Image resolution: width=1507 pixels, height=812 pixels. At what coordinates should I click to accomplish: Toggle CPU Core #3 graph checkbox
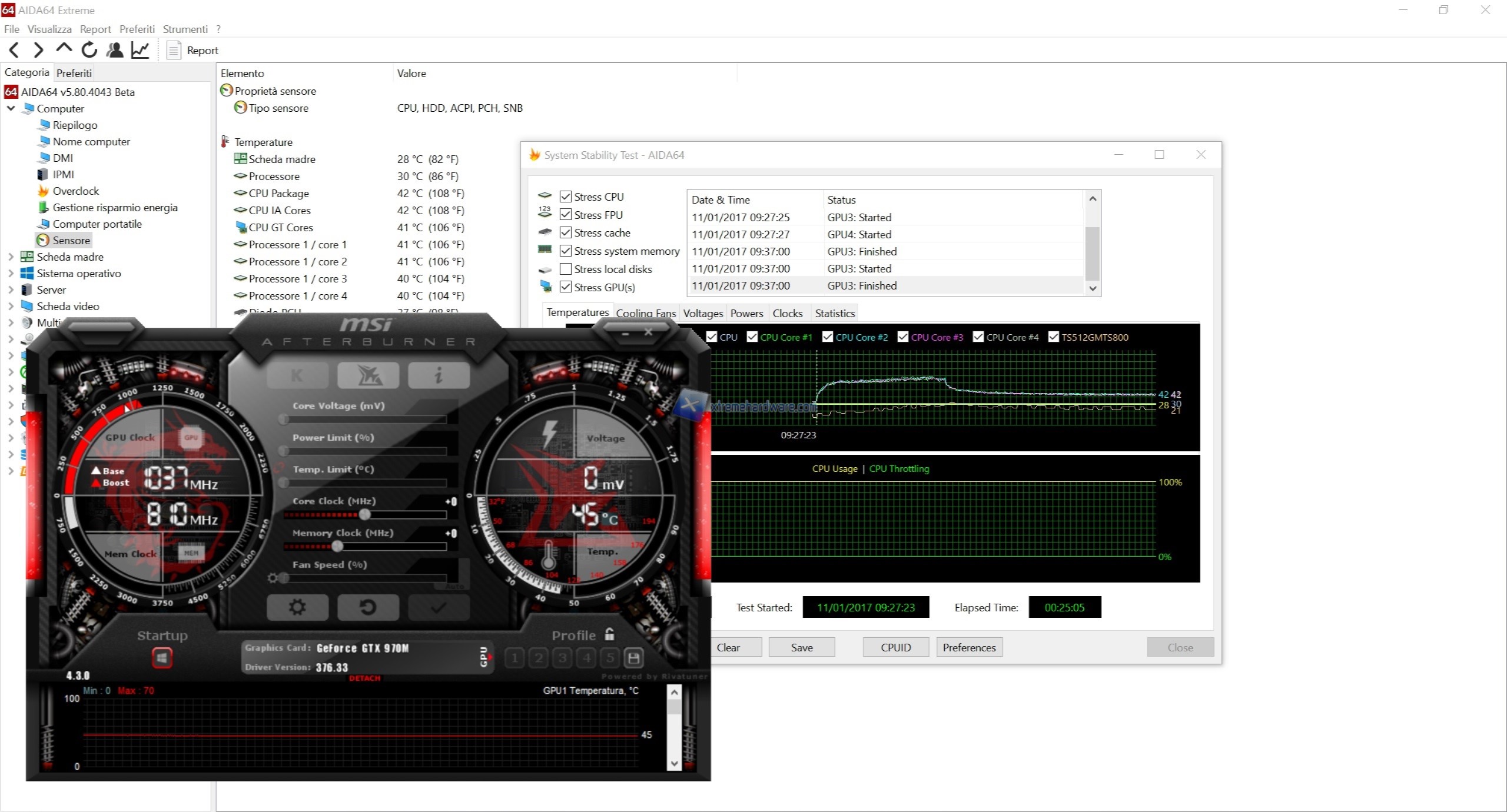click(x=903, y=337)
